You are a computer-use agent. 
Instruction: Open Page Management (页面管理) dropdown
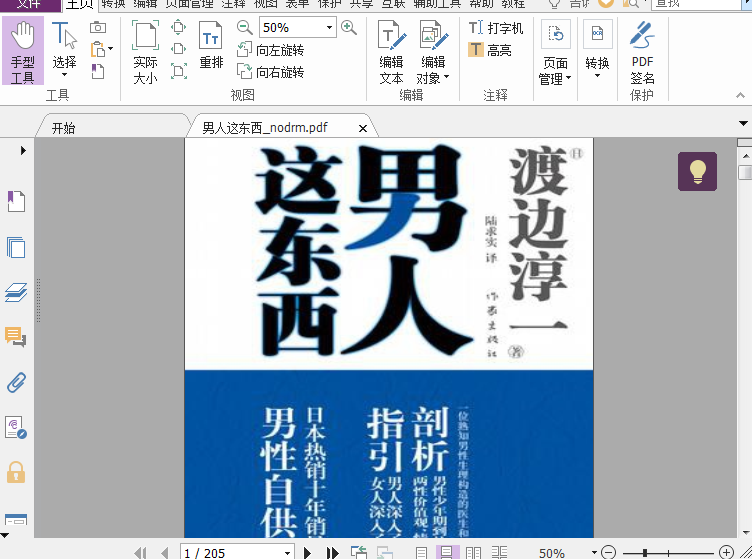point(555,53)
